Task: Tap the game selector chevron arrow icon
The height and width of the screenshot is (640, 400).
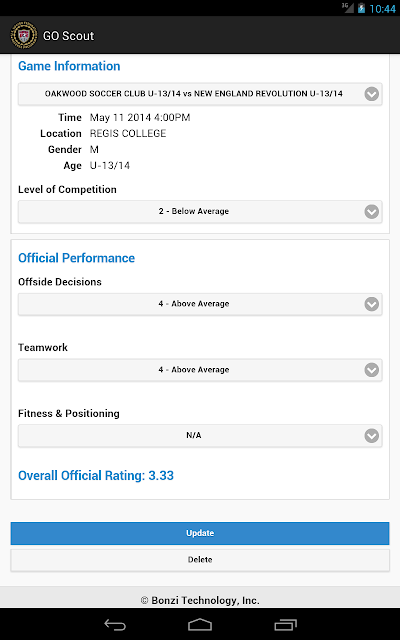Action: (371, 94)
